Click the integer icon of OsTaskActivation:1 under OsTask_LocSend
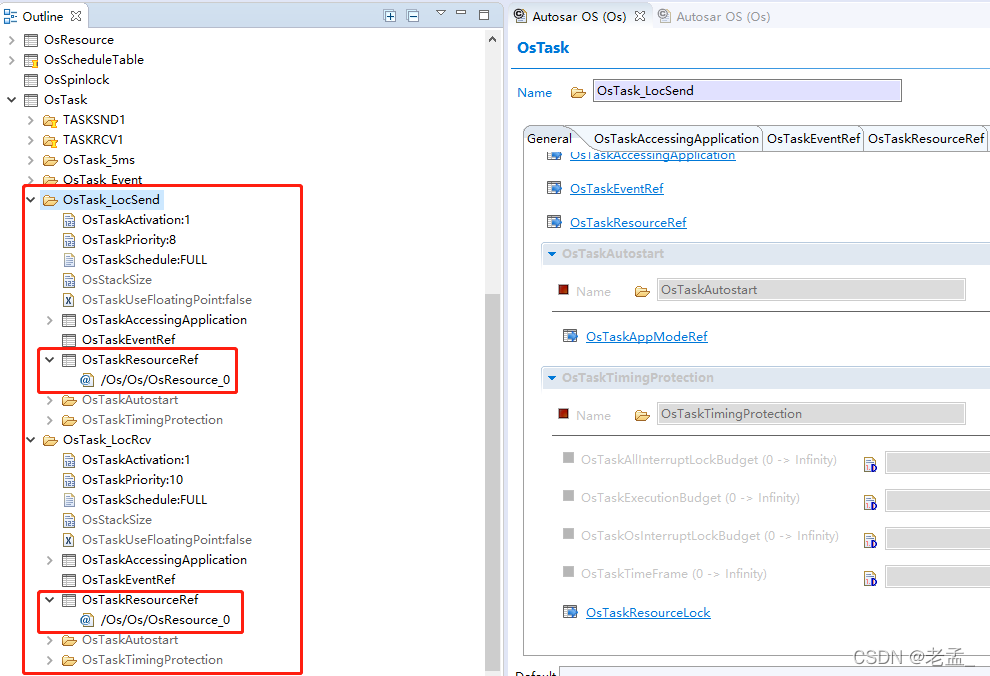The height and width of the screenshot is (676, 990). (69, 220)
